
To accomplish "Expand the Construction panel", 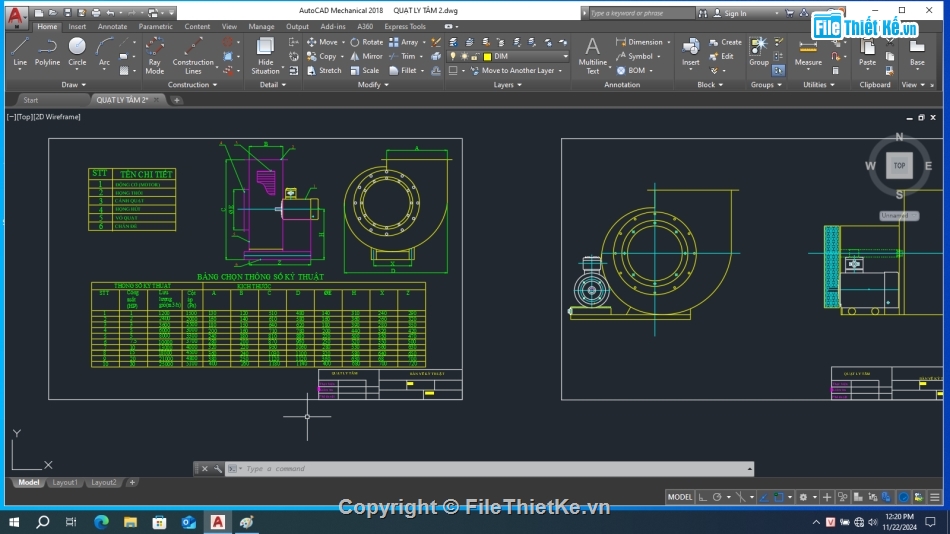I will coord(192,85).
